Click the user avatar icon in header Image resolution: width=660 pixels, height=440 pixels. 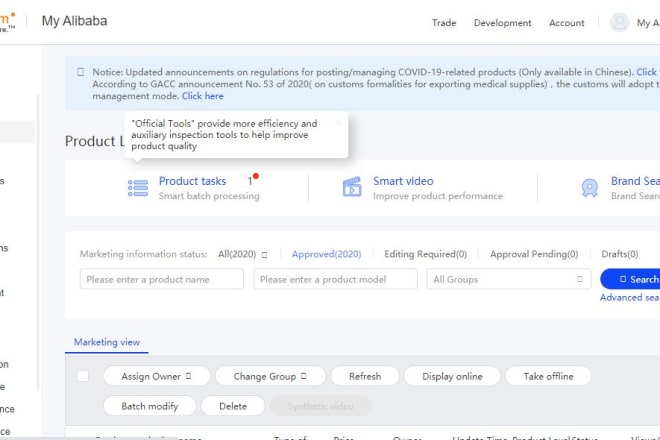[x=619, y=22]
